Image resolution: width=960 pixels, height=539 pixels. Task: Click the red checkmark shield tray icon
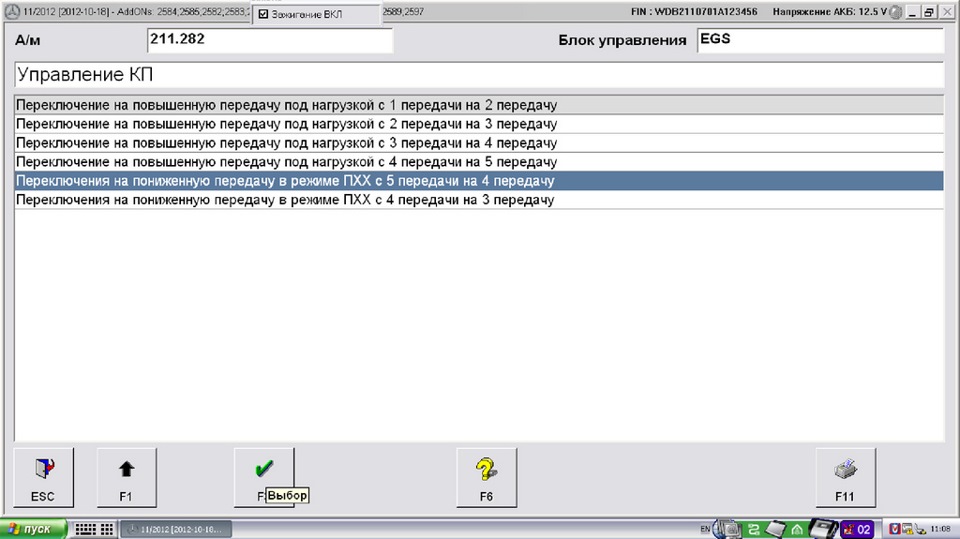point(894,529)
